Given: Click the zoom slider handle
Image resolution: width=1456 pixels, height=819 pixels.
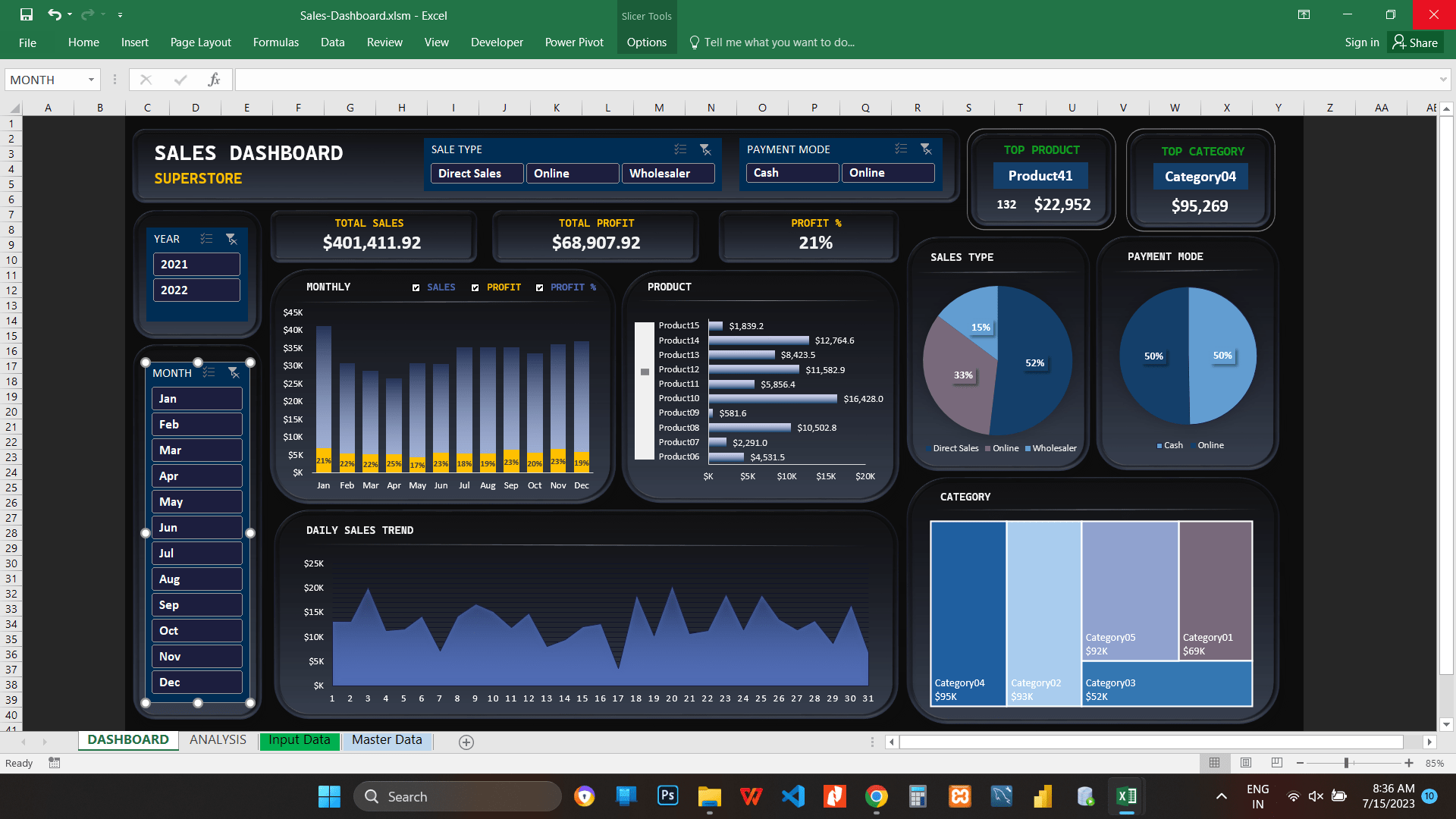Looking at the screenshot, I should (x=1347, y=763).
